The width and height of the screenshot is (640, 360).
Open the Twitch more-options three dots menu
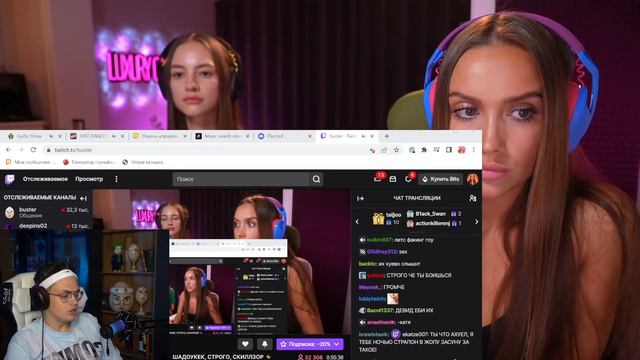click(116, 179)
